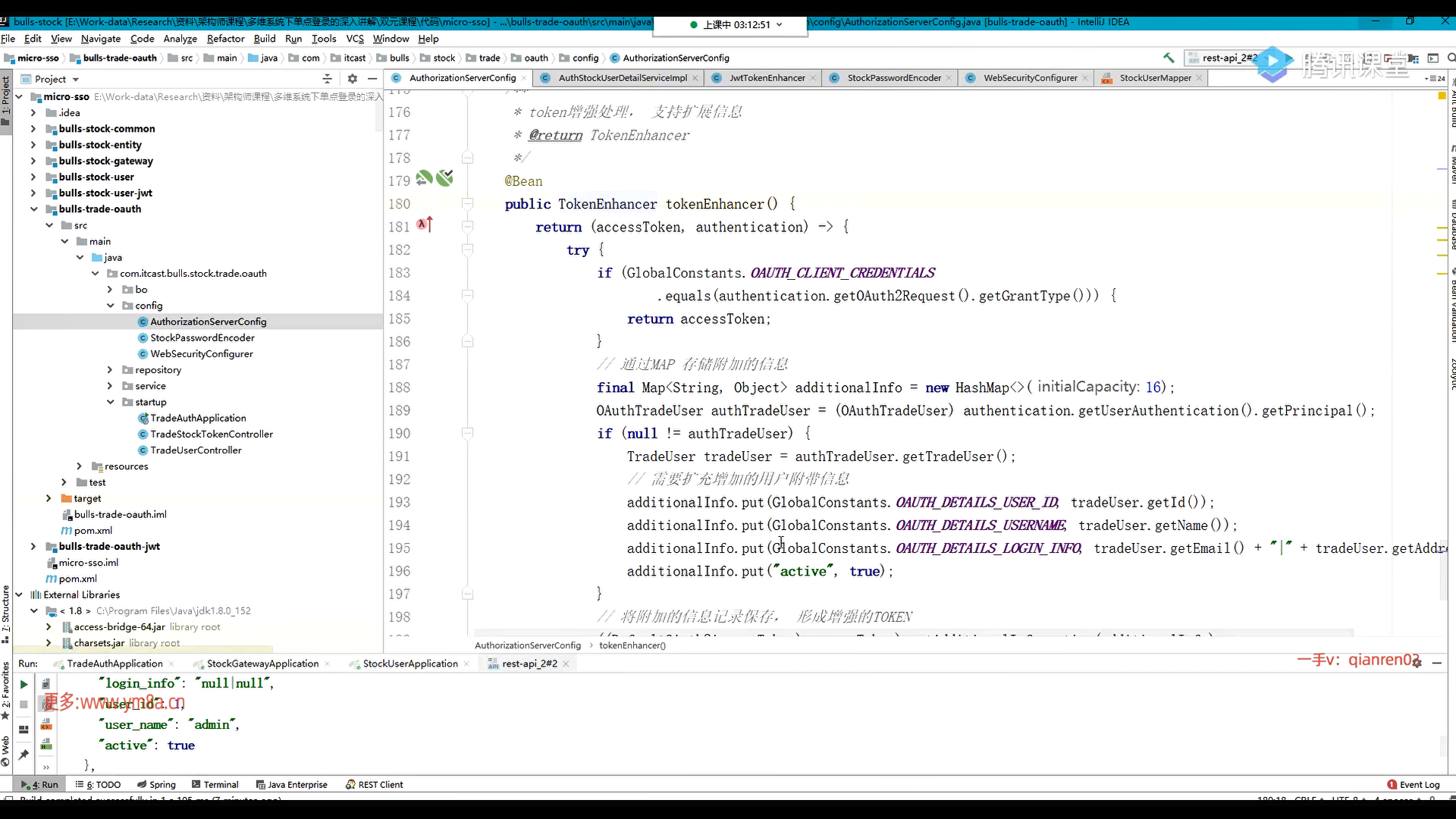Click the green Run arrow in the Run panel

24,684
